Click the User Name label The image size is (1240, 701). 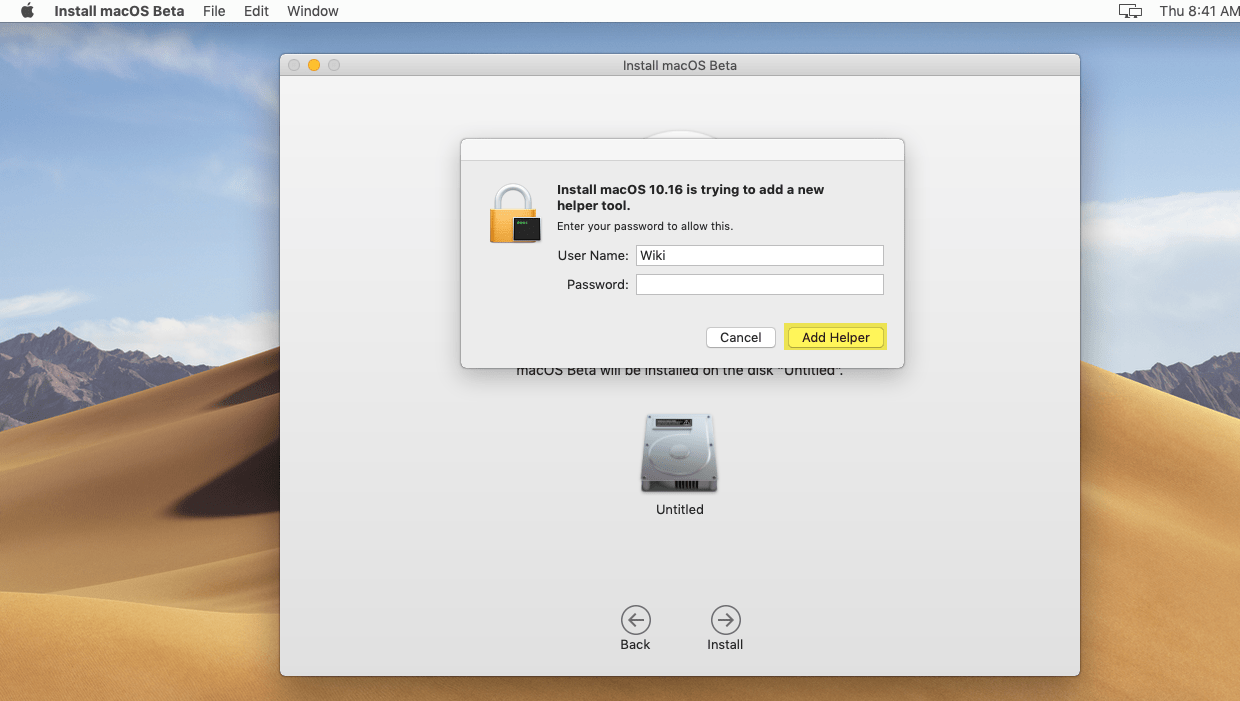point(593,256)
